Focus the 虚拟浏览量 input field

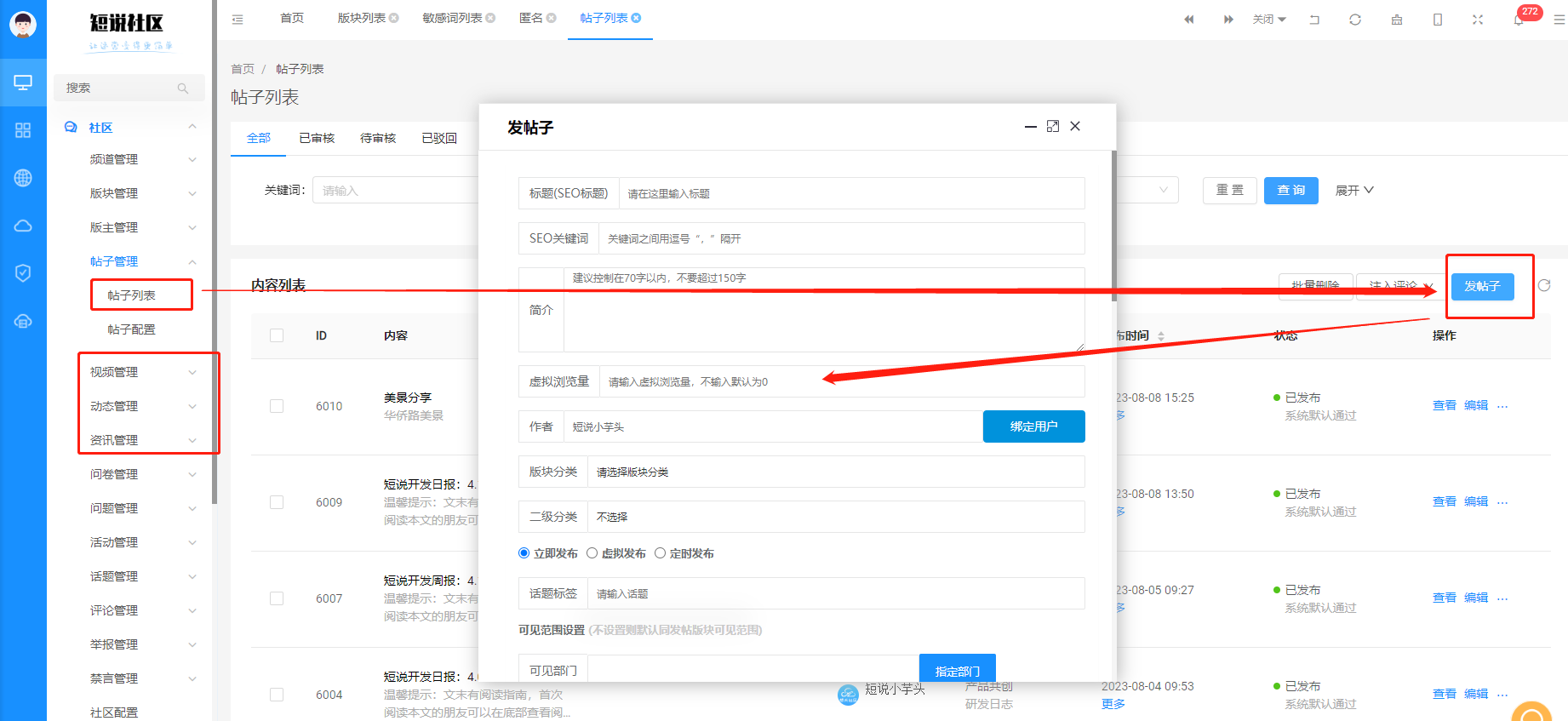842,381
